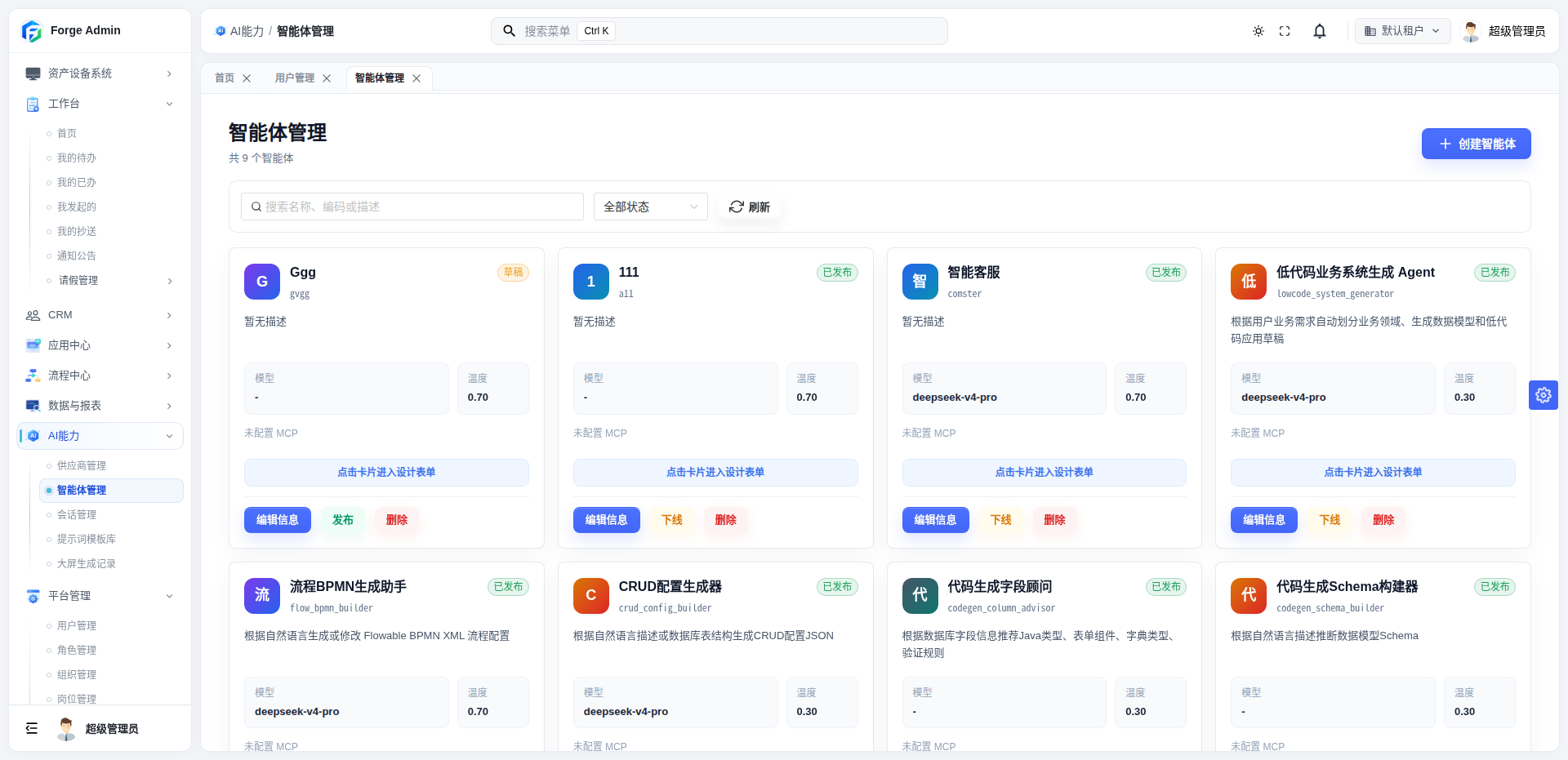This screenshot has width=1568, height=760.
Task: Click the 数据与报表 sidebar icon
Action: click(33, 406)
